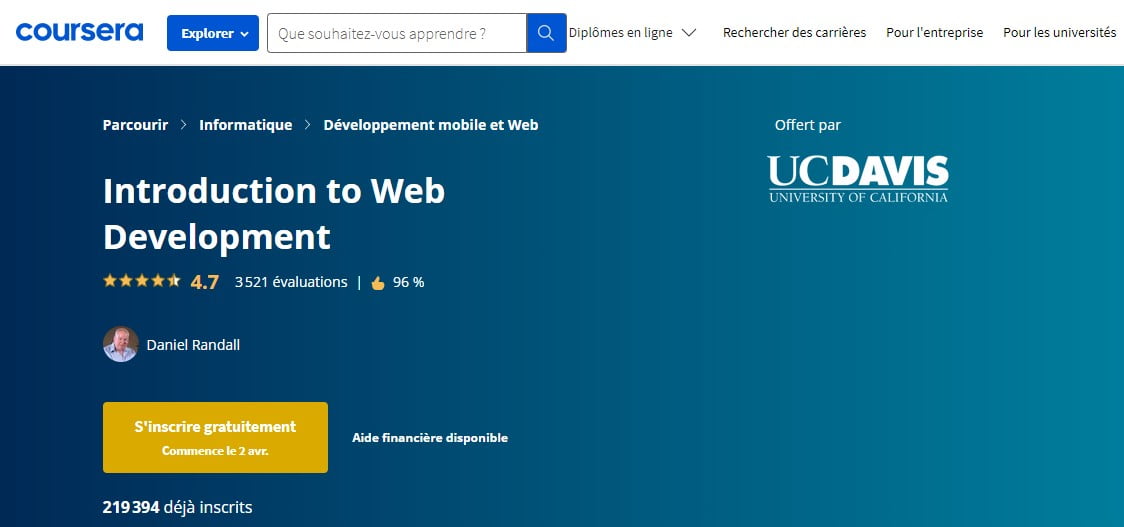Click the '219 394 déjà inscrits' text
This screenshot has height=527, width=1124.
(178, 508)
